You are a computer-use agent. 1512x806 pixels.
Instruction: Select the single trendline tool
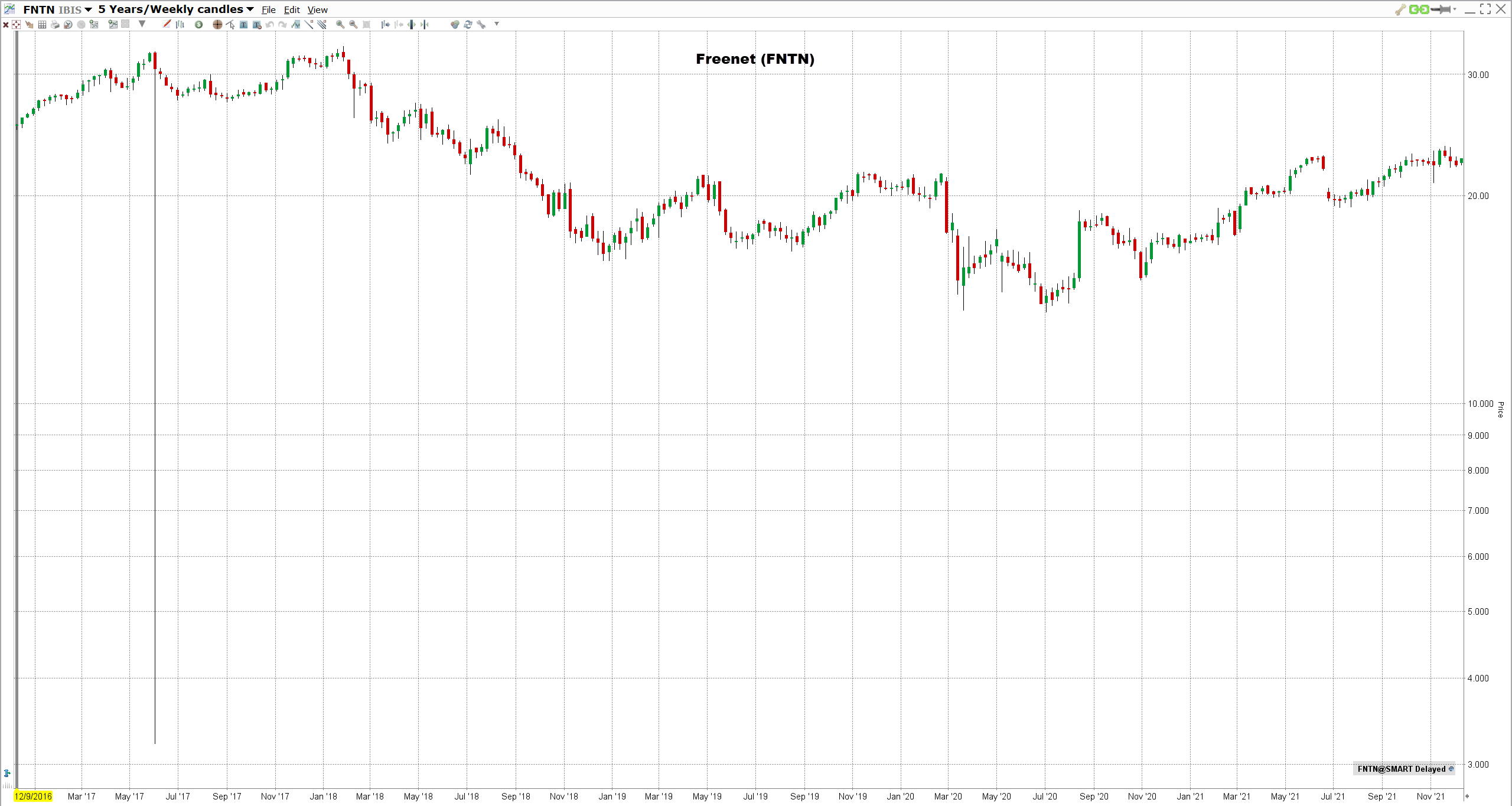308,24
